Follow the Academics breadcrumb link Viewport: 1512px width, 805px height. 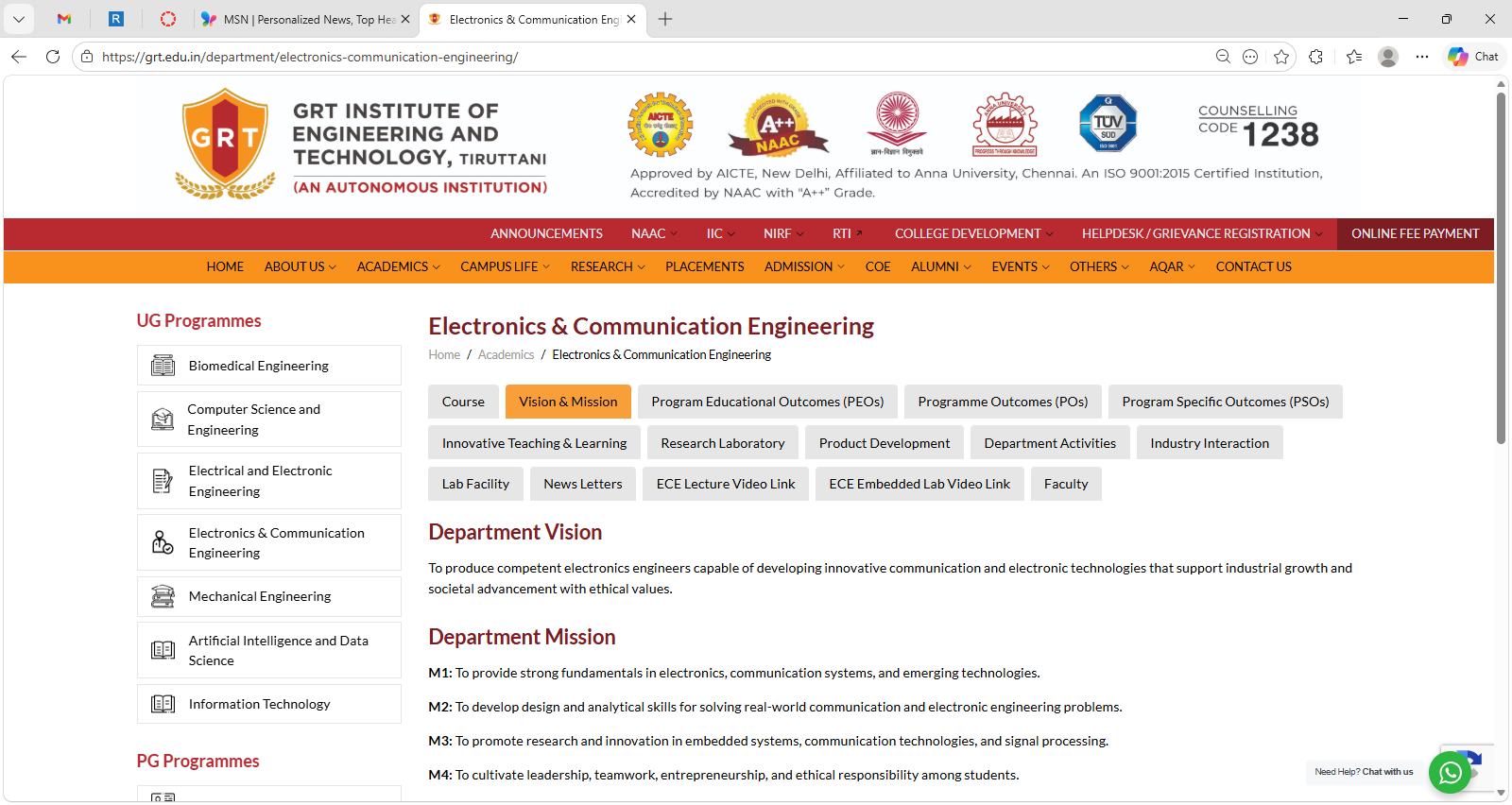[506, 355]
